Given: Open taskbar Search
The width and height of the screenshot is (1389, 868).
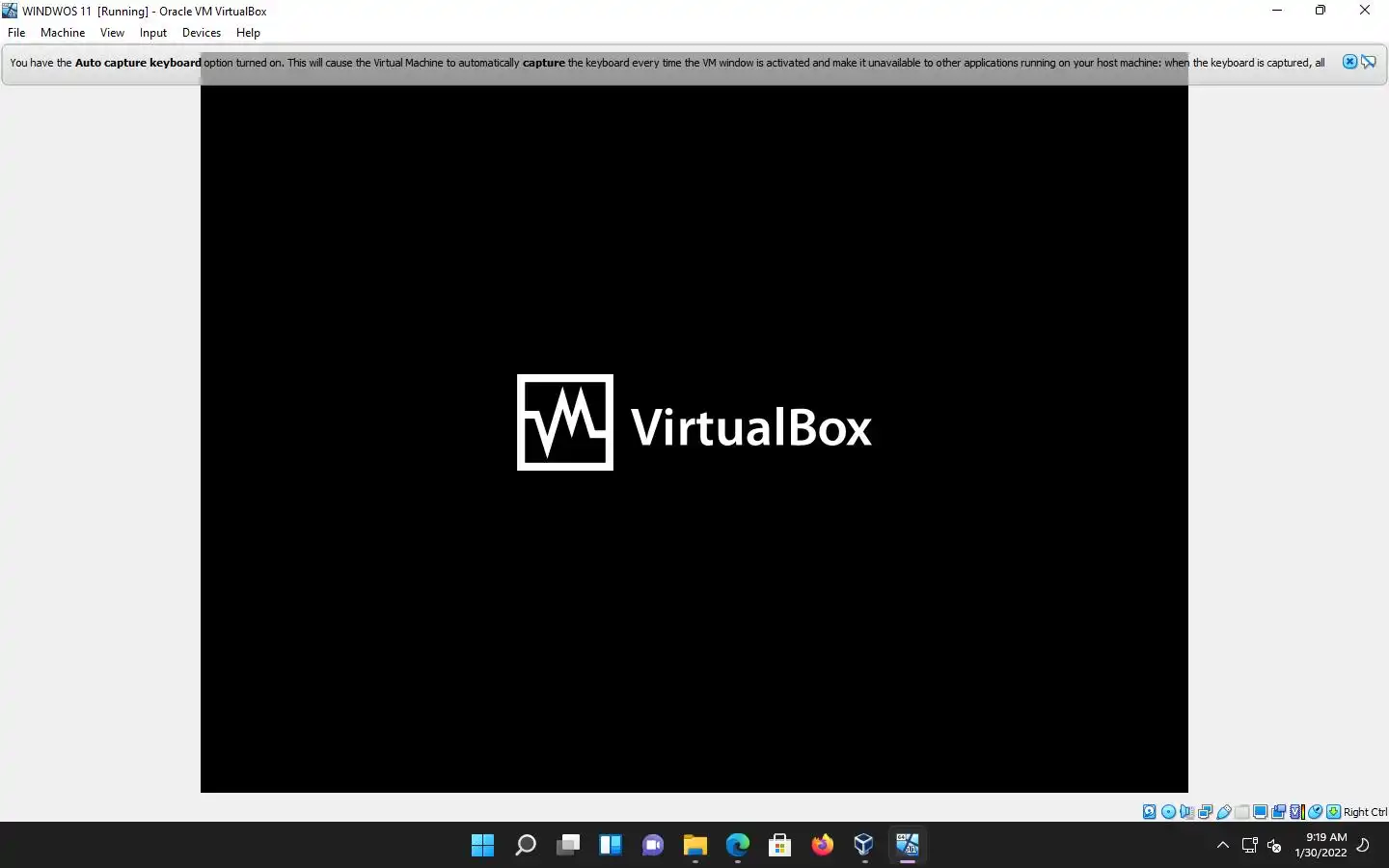Looking at the screenshot, I should point(525,846).
